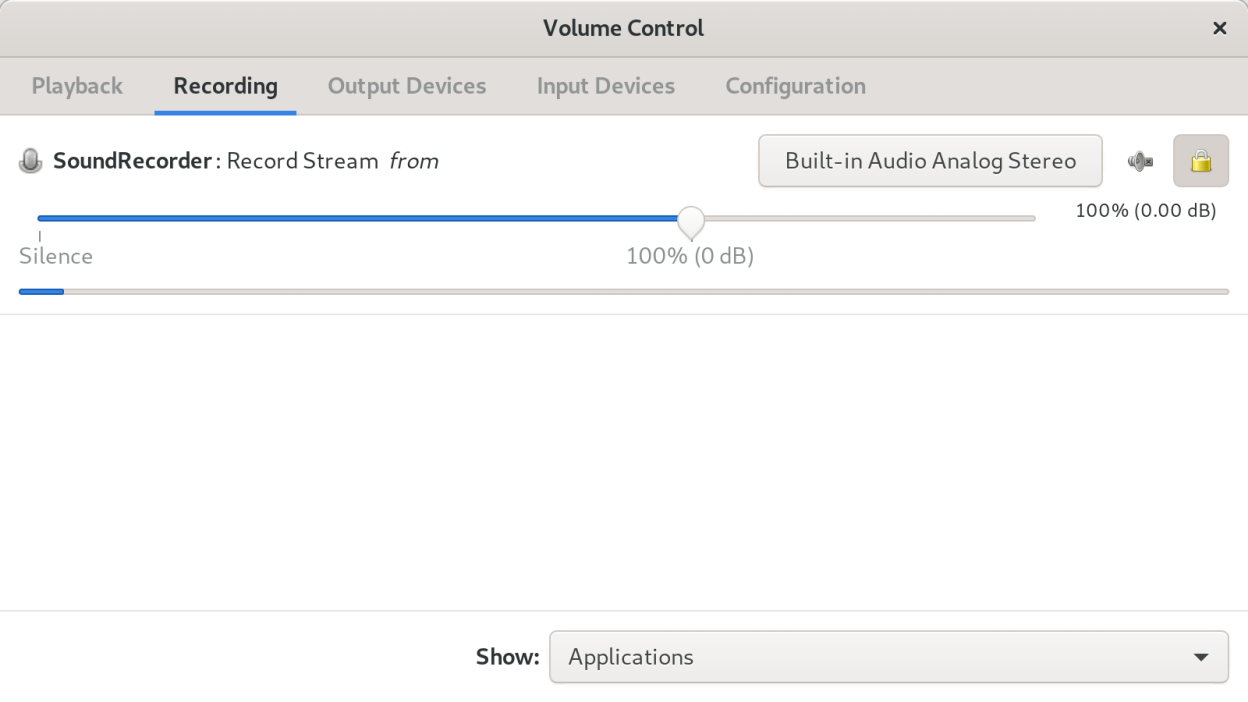
Task: Select the Recording tab
Action: (225, 86)
